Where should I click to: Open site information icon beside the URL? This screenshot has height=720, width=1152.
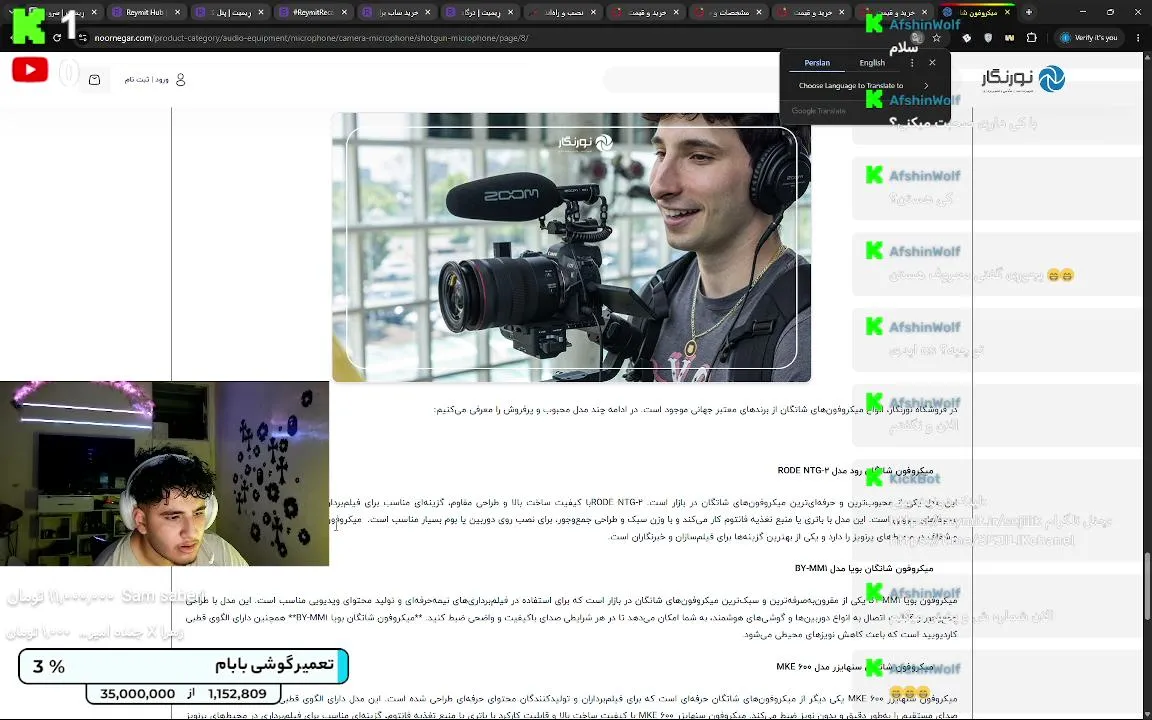pyautogui.click(x=82, y=37)
